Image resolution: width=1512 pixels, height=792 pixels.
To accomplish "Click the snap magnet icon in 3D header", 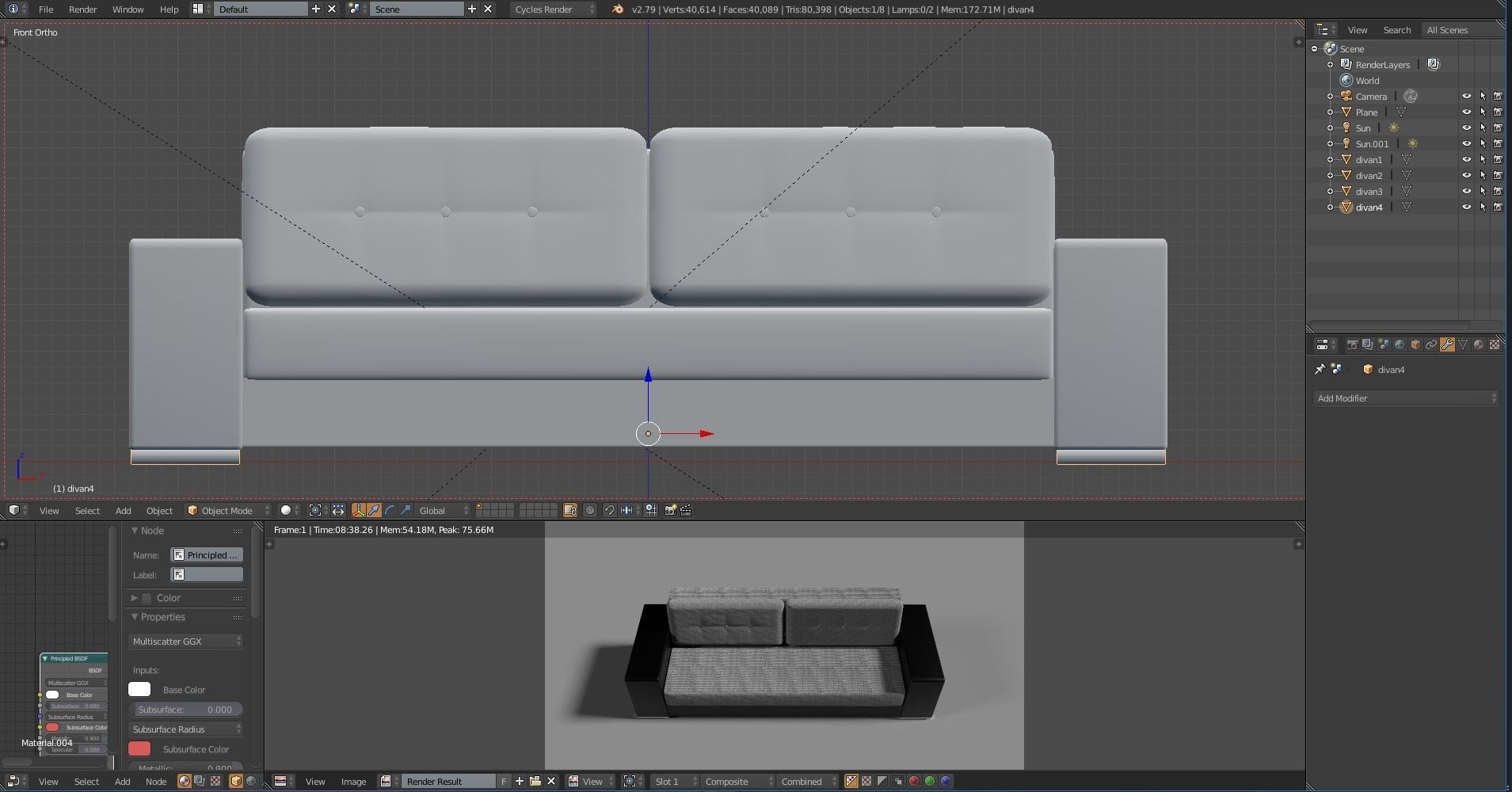I will pos(610,511).
